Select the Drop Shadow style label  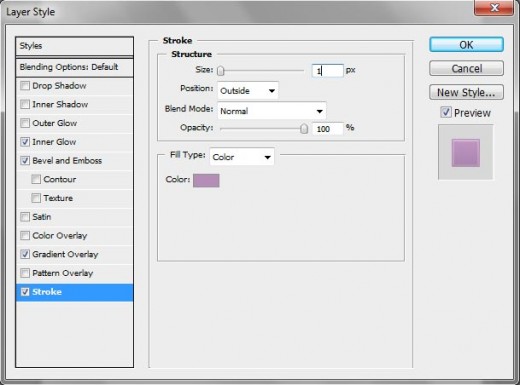click(x=59, y=86)
